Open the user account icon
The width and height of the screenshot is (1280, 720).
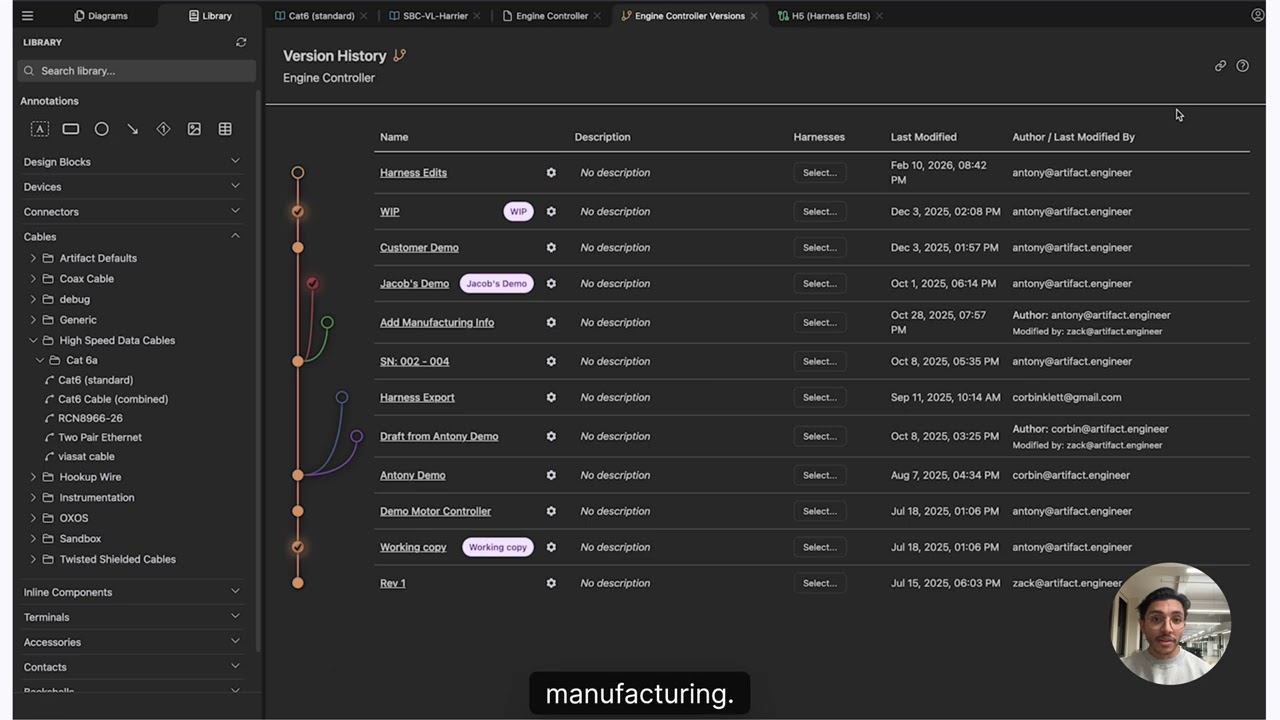tap(1258, 15)
